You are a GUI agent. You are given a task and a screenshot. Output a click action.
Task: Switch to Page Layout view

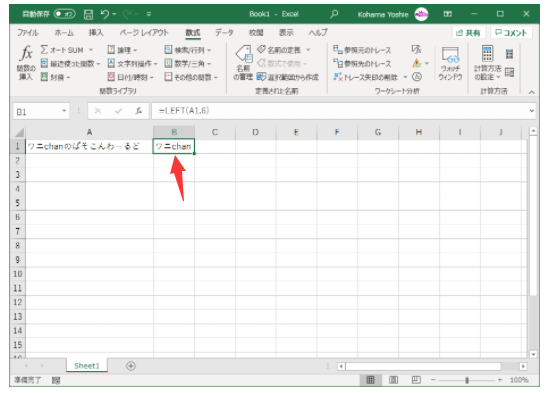393,380
